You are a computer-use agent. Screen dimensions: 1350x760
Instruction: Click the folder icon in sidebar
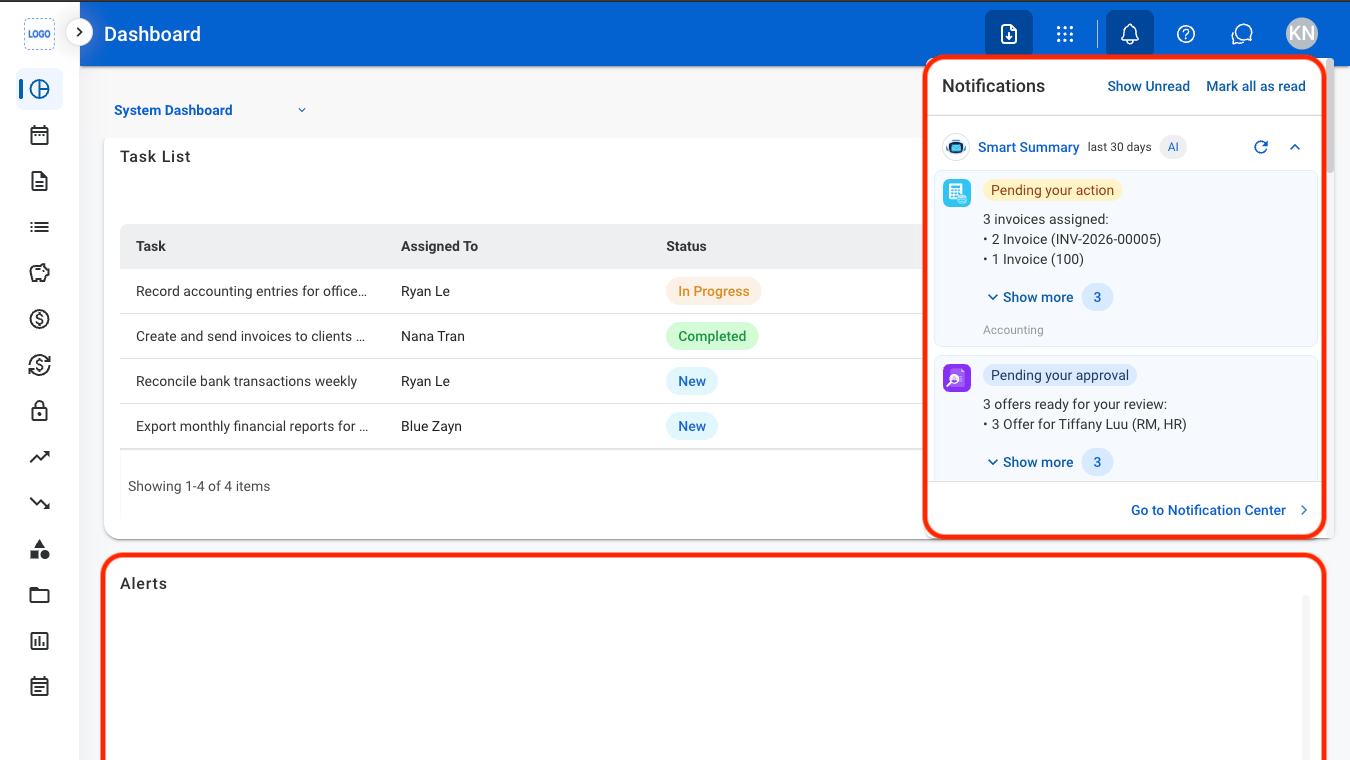point(39,595)
